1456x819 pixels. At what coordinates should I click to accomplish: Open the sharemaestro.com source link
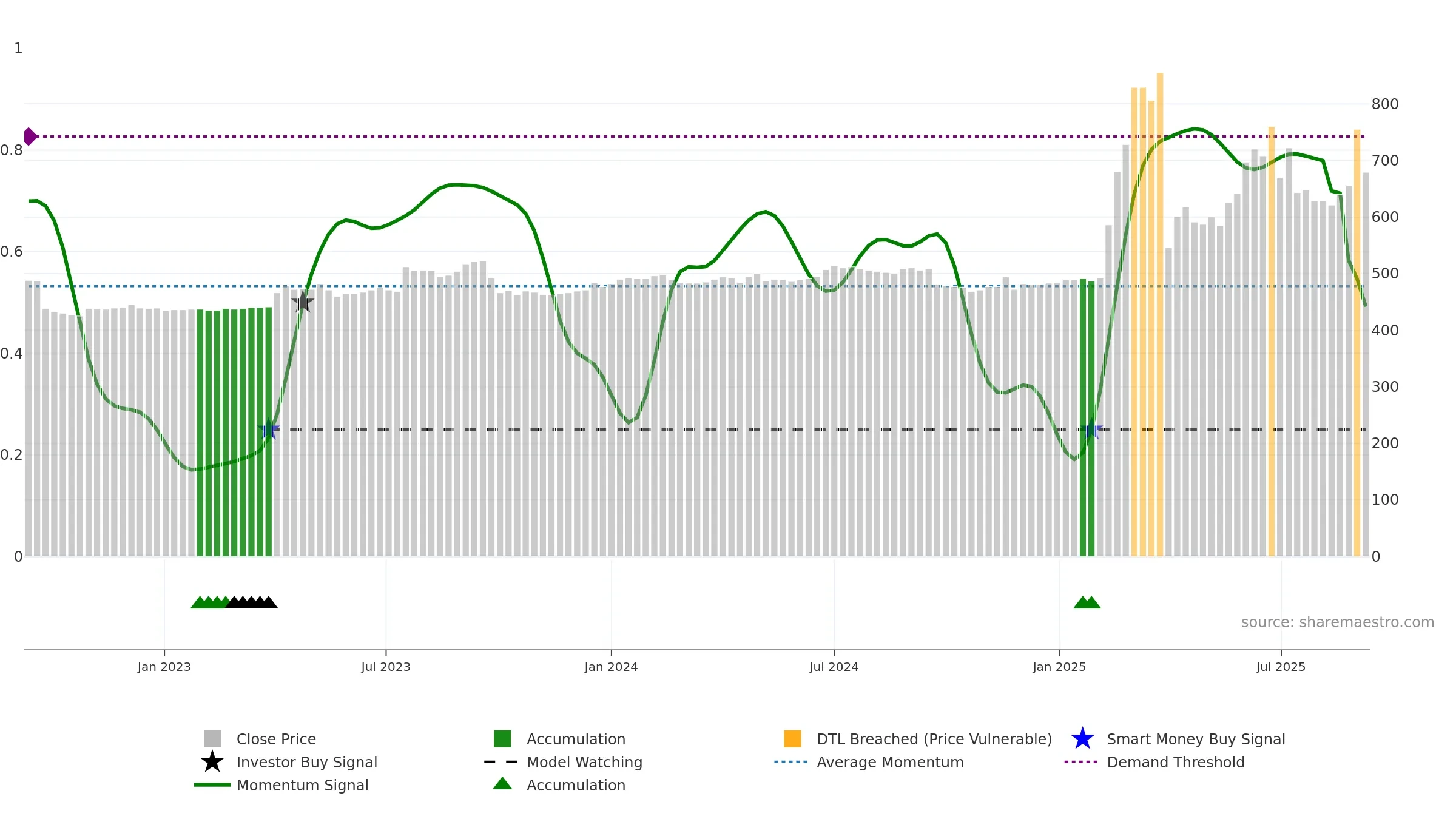pos(1337,622)
